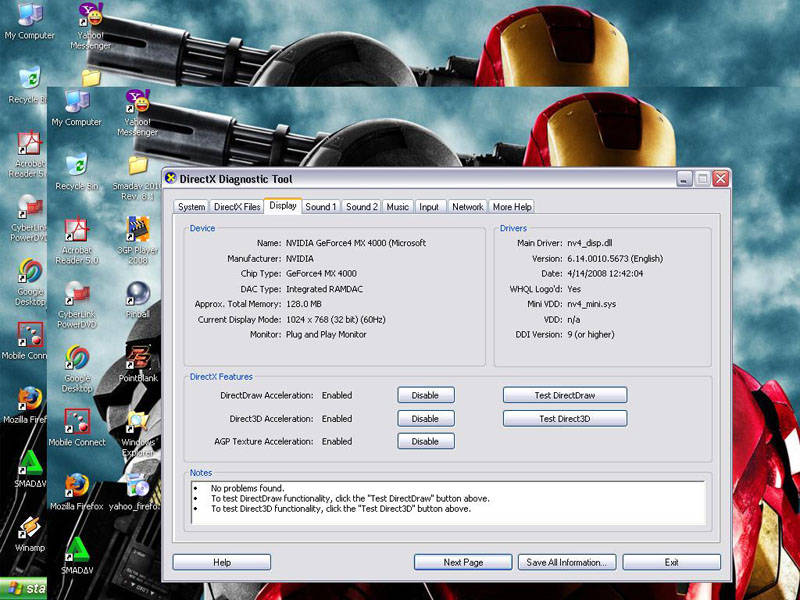The image size is (800, 600).
Task: Select the Yahoo! Messenger icon above the Smadav 2010 folder
Action: pyautogui.click(x=138, y=112)
